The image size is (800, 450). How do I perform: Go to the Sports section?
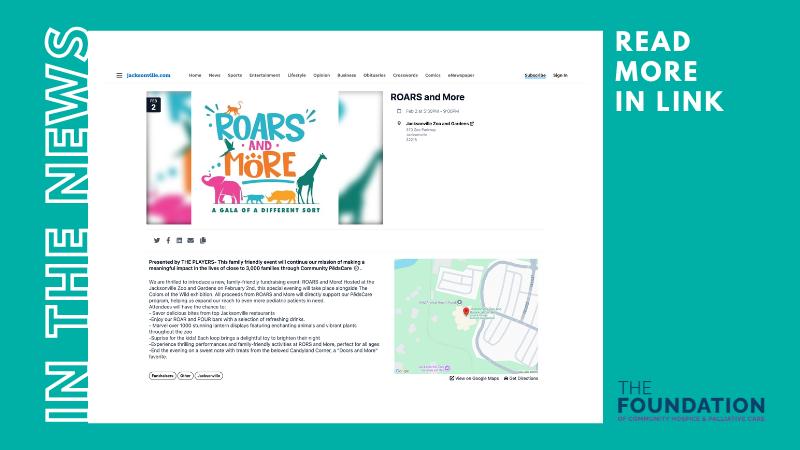[235, 76]
